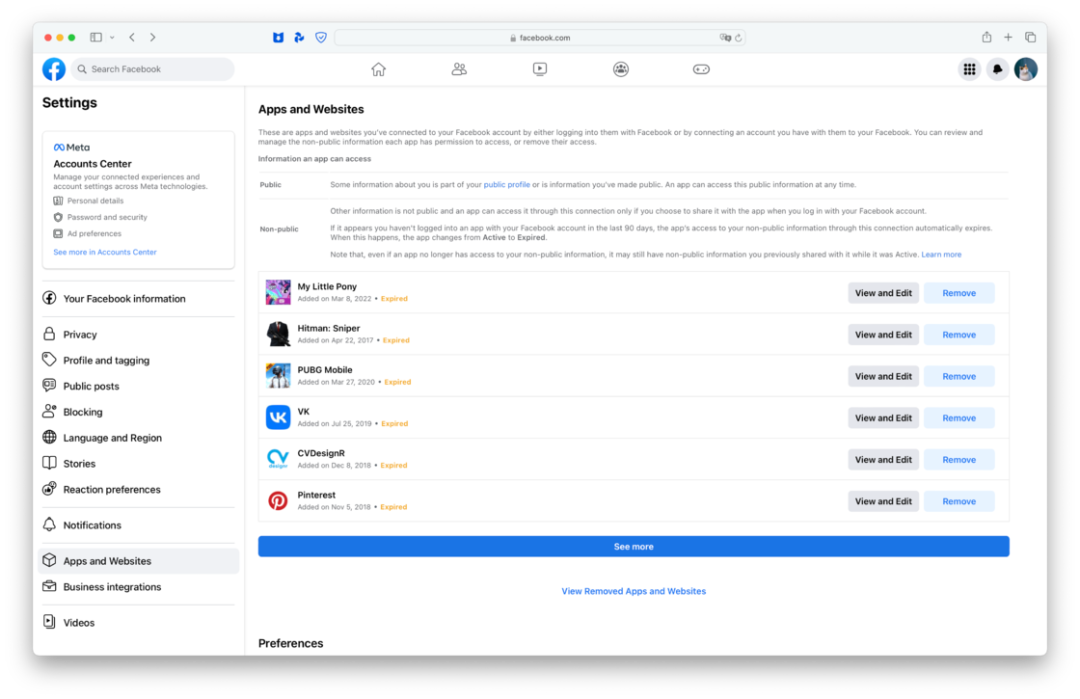Go to Blocking settings
The height and width of the screenshot is (699, 1080).
pyautogui.click(x=138, y=412)
